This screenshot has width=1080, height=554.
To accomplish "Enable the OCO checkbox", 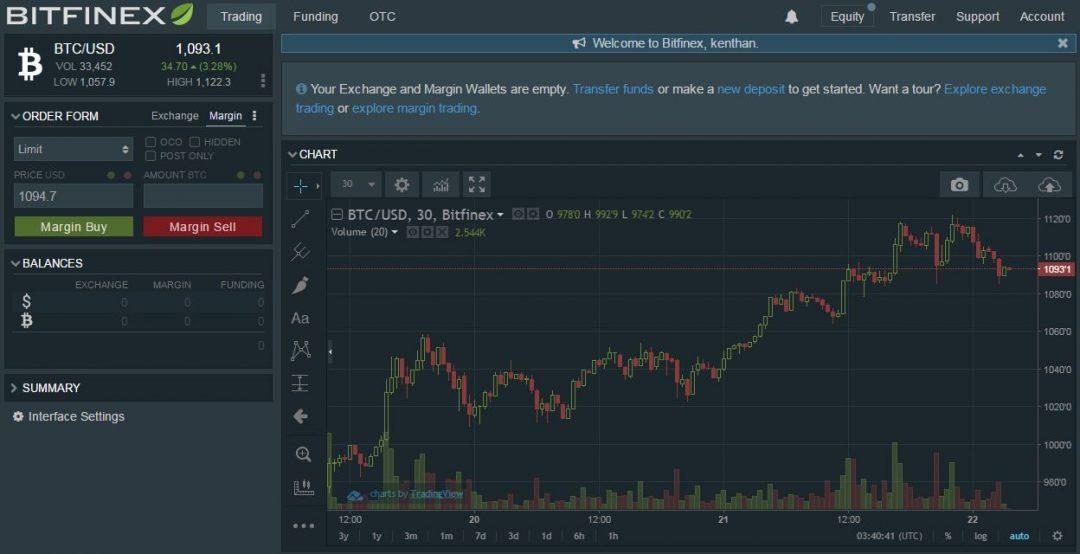I will coord(150,142).
